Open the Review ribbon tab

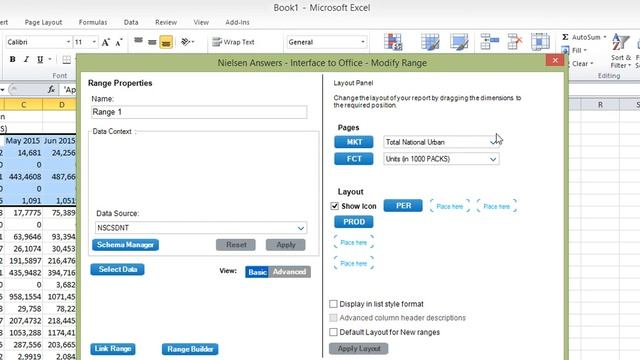166,22
